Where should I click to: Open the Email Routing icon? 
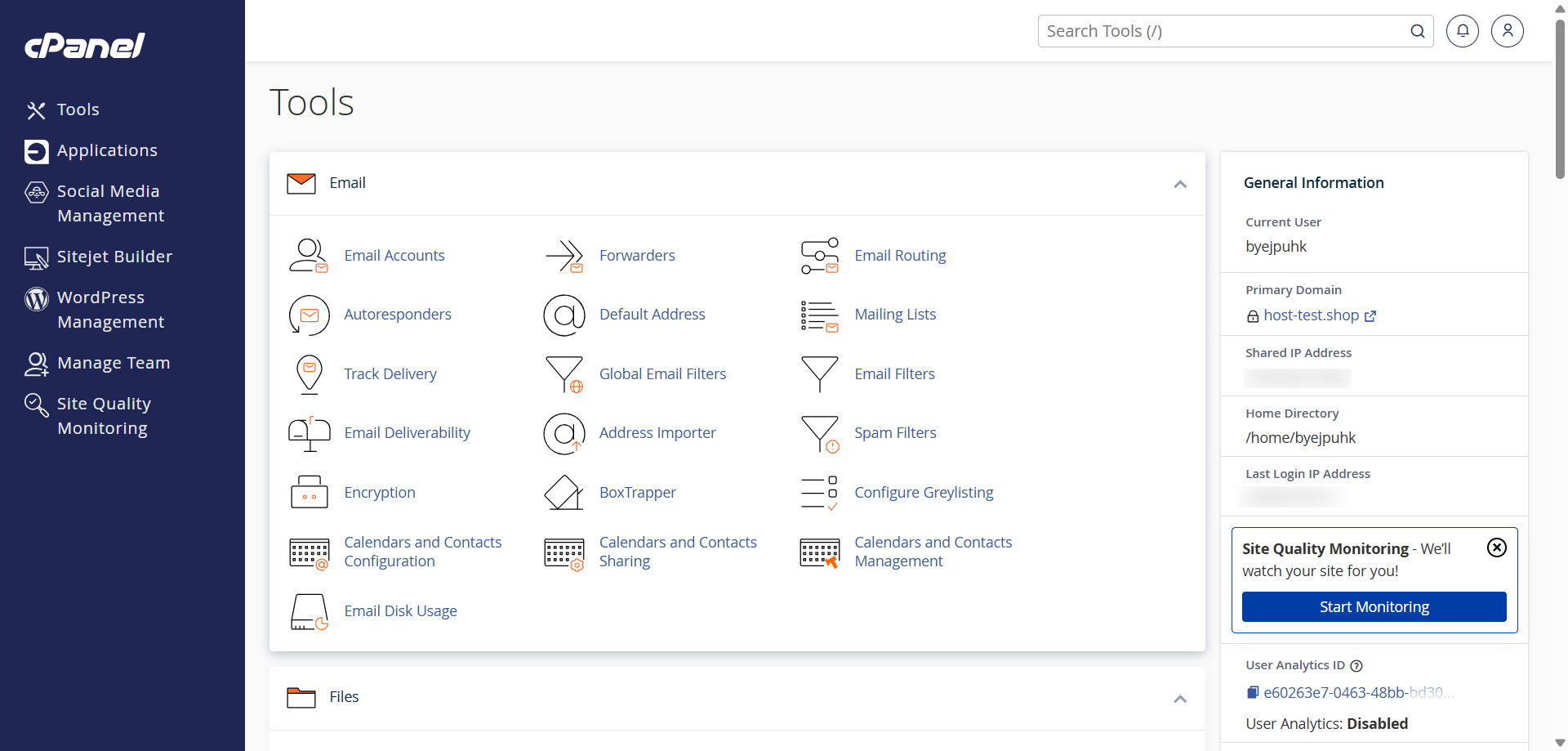[x=820, y=256]
